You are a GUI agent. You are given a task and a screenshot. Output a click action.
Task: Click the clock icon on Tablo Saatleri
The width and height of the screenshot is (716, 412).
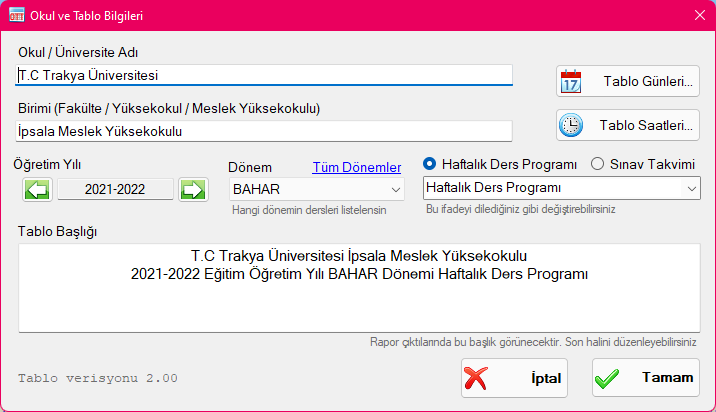pyautogui.click(x=571, y=125)
